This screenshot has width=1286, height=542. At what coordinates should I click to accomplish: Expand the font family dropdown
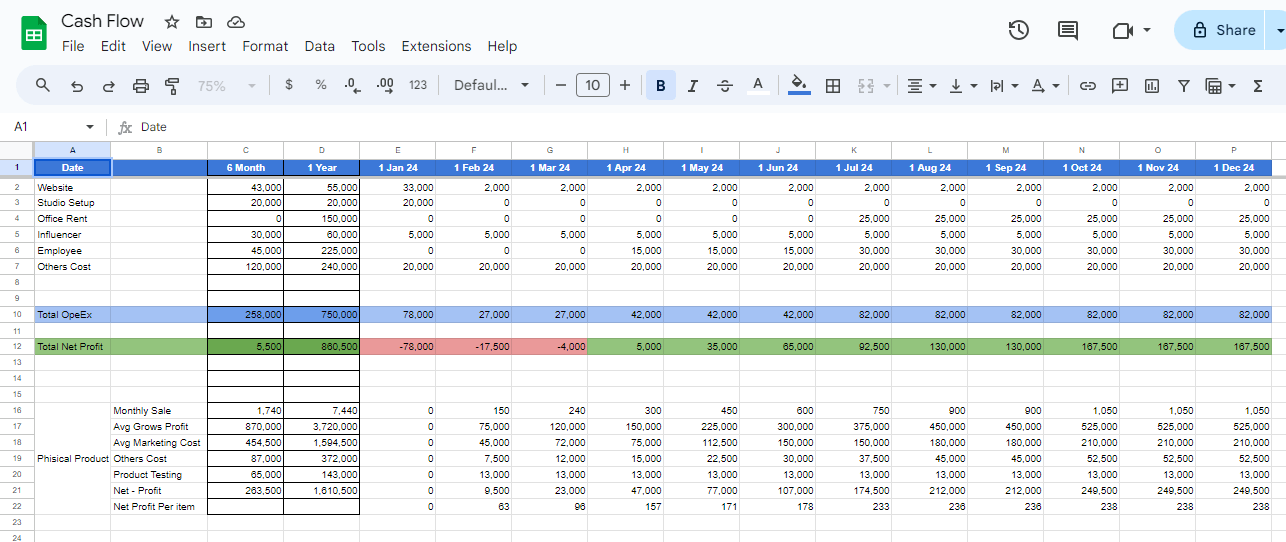pos(491,86)
